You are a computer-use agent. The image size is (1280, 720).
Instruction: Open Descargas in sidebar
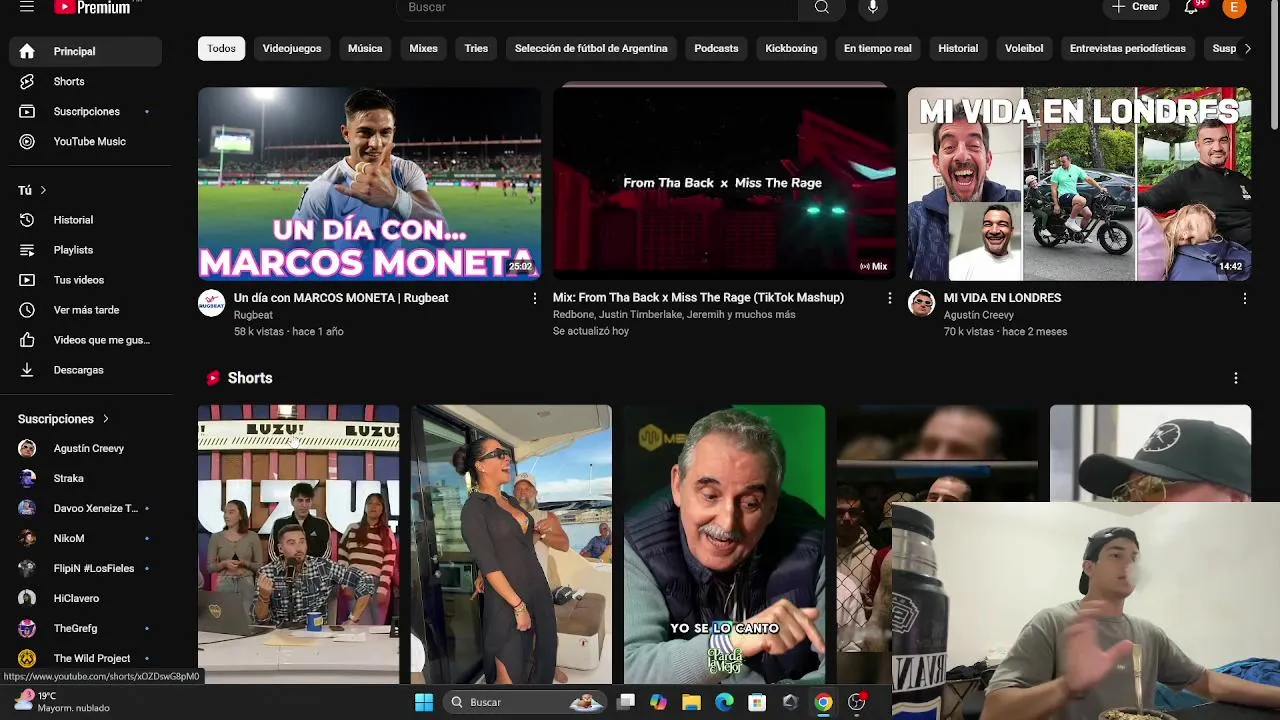coord(85,370)
